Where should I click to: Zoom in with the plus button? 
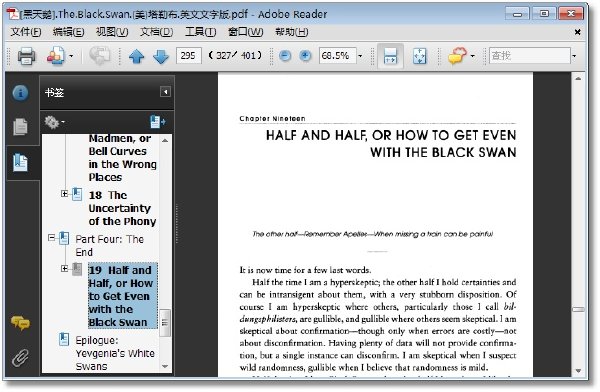(305, 56)
